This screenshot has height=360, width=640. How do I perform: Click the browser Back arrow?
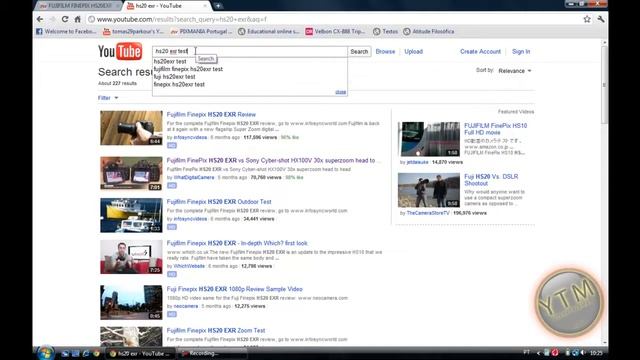tap(40, 19)
